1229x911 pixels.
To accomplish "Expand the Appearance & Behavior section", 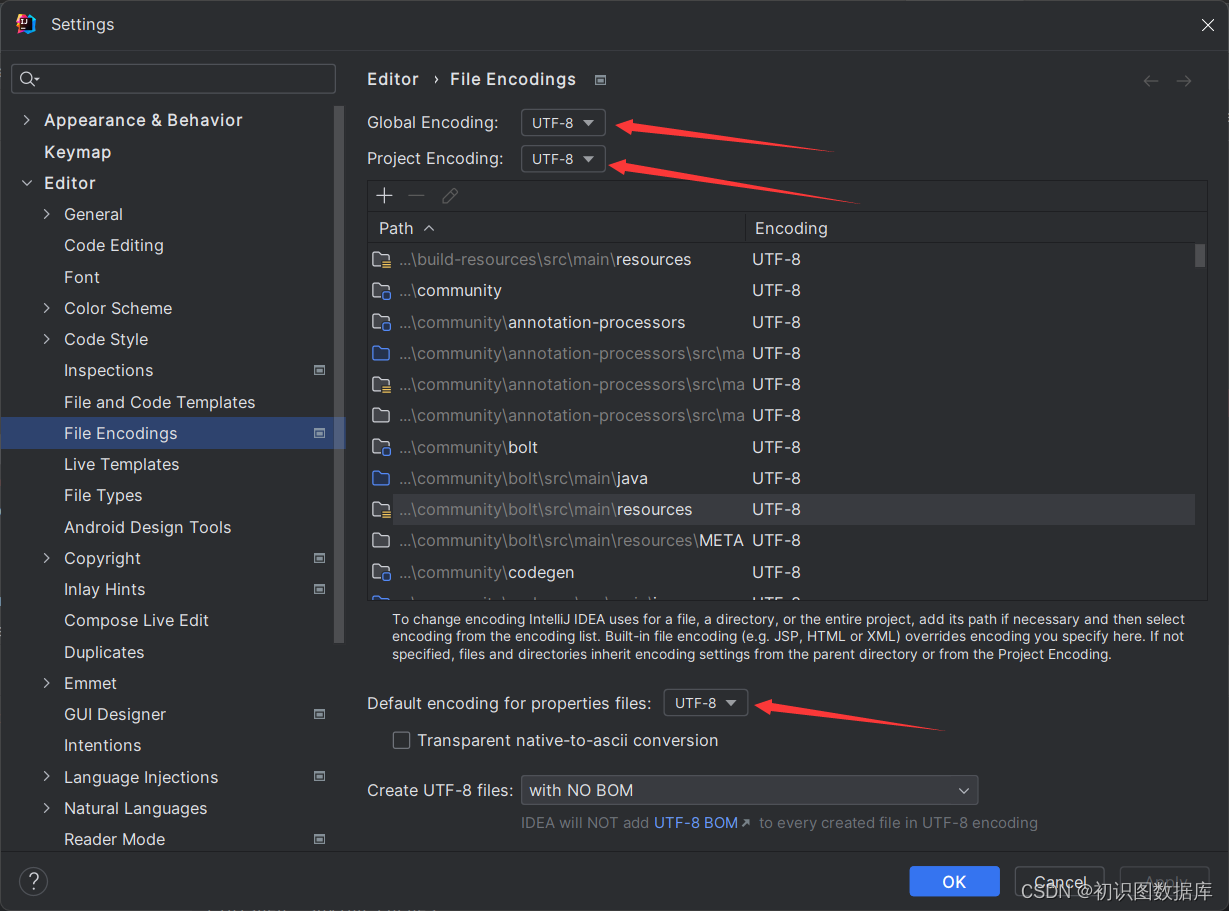I will point(27,120).
